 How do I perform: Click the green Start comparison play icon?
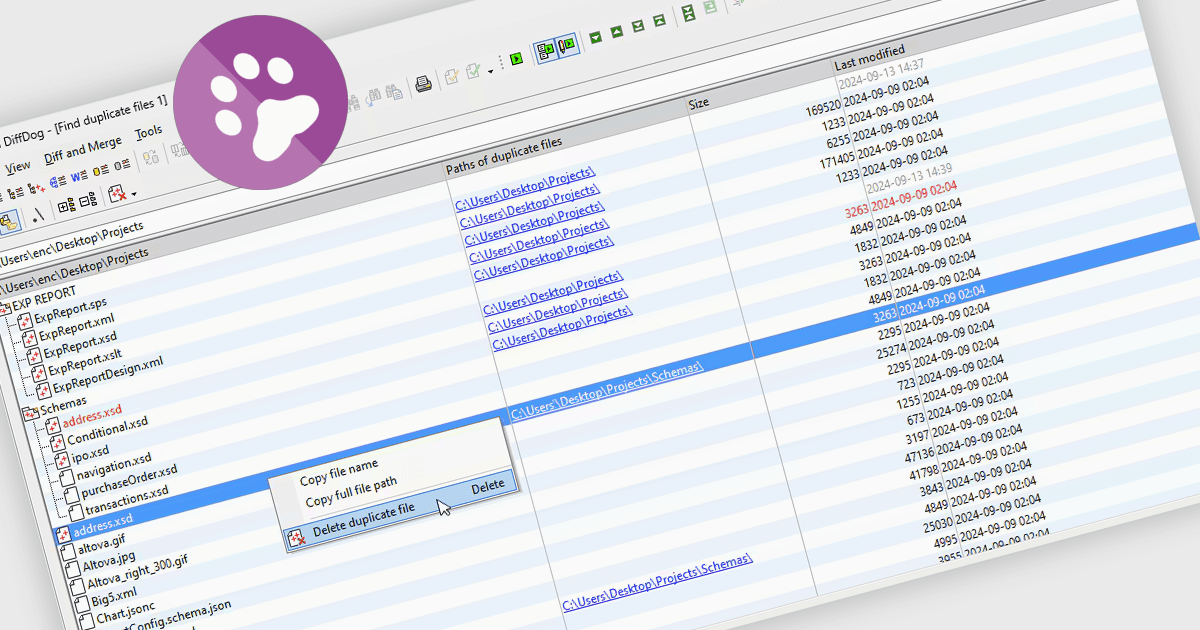tap(516, 57)
